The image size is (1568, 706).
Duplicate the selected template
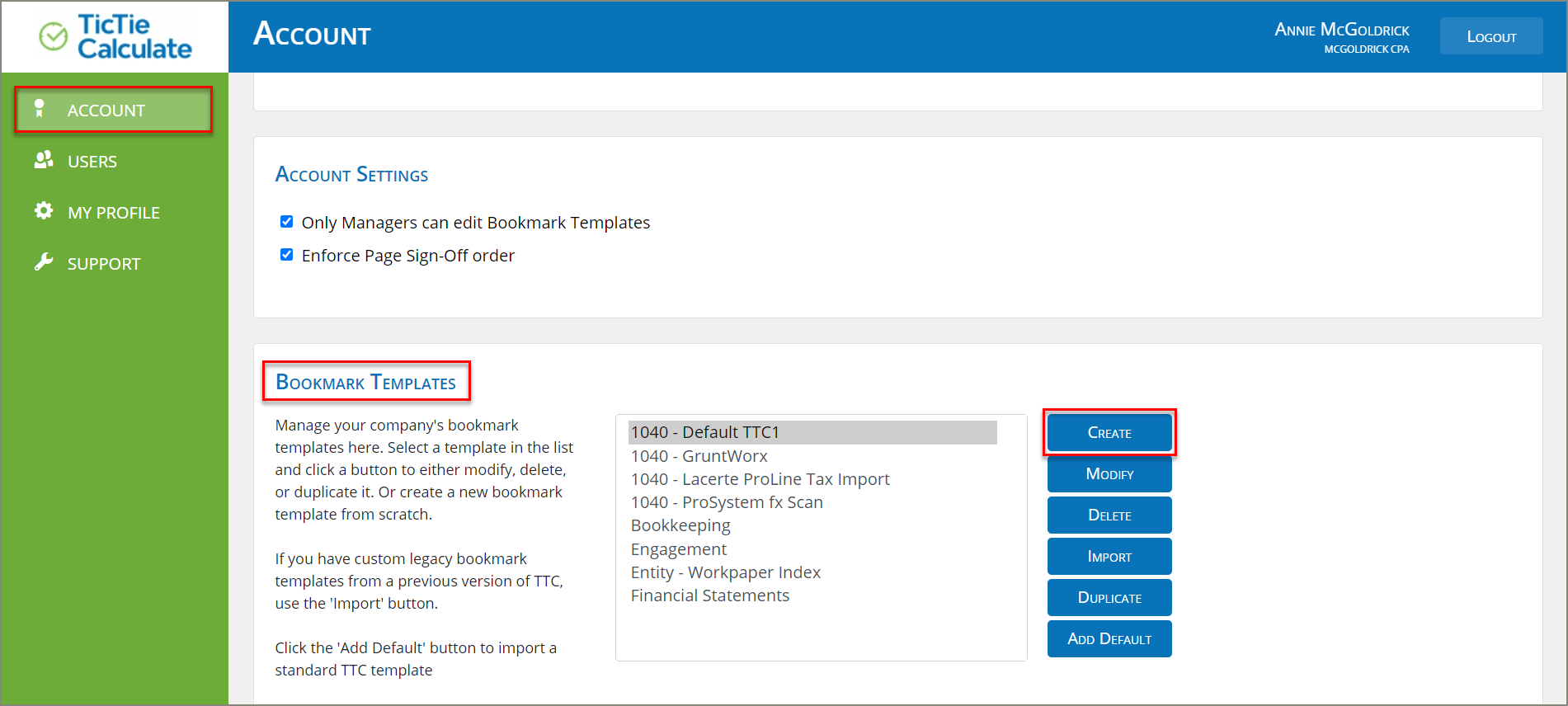click(x=1109, y=598)
